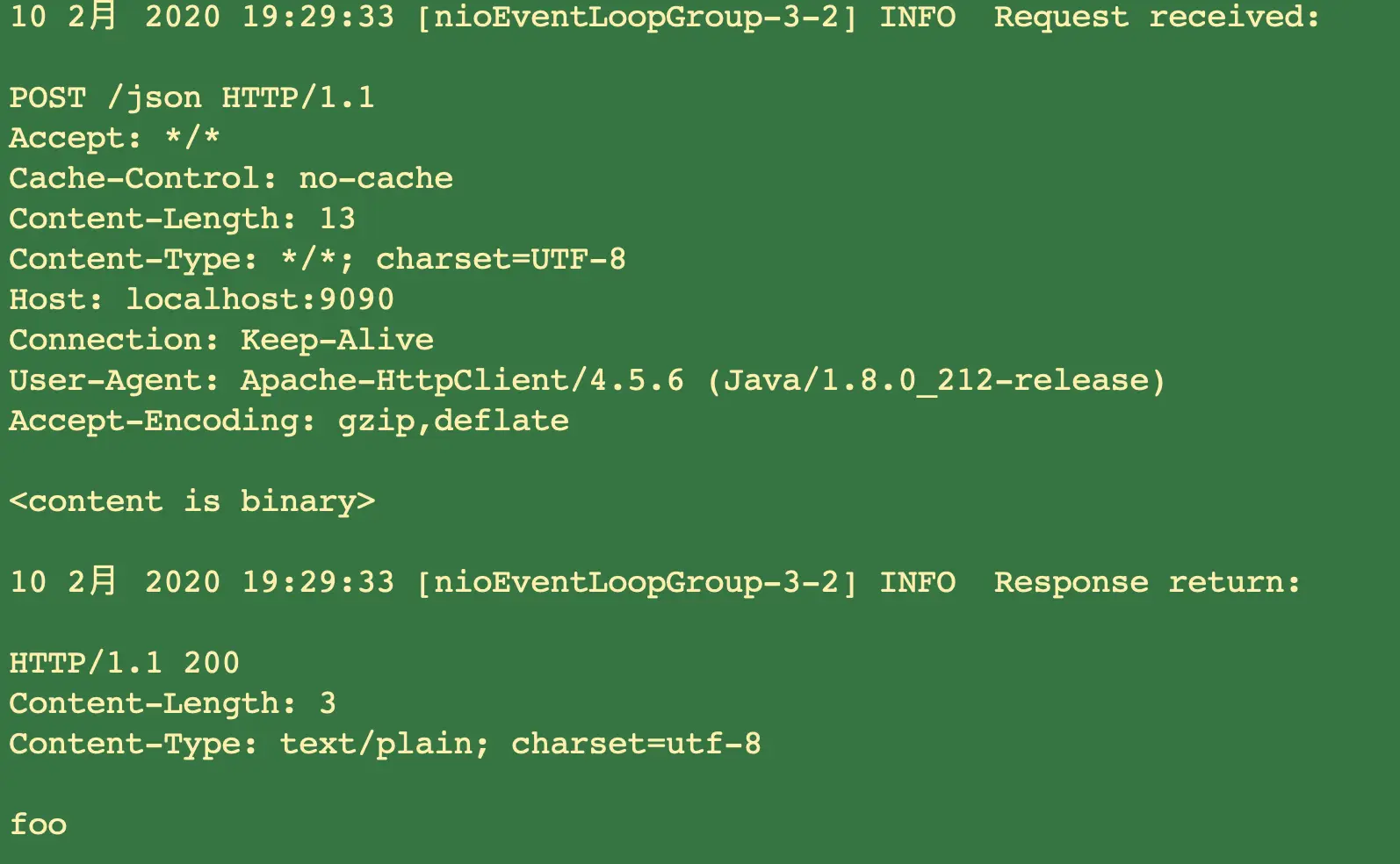Click the '<content is binary>' placeholder line
1400x864 pixels.
click(192, 501)
